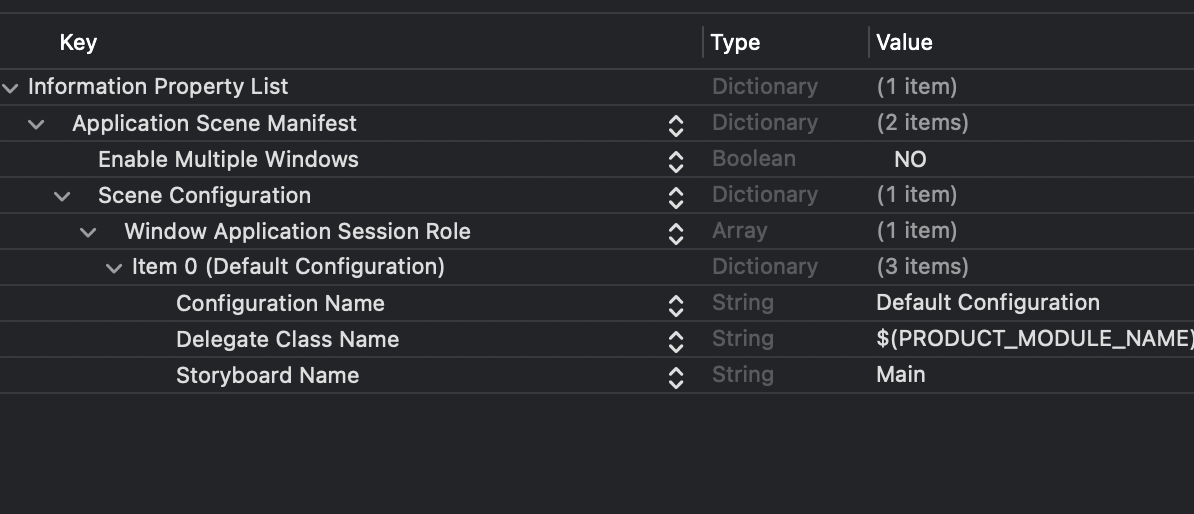Collapse the Information Property List row
Viewport: 1194px width, 514px height.
[11, 88]
